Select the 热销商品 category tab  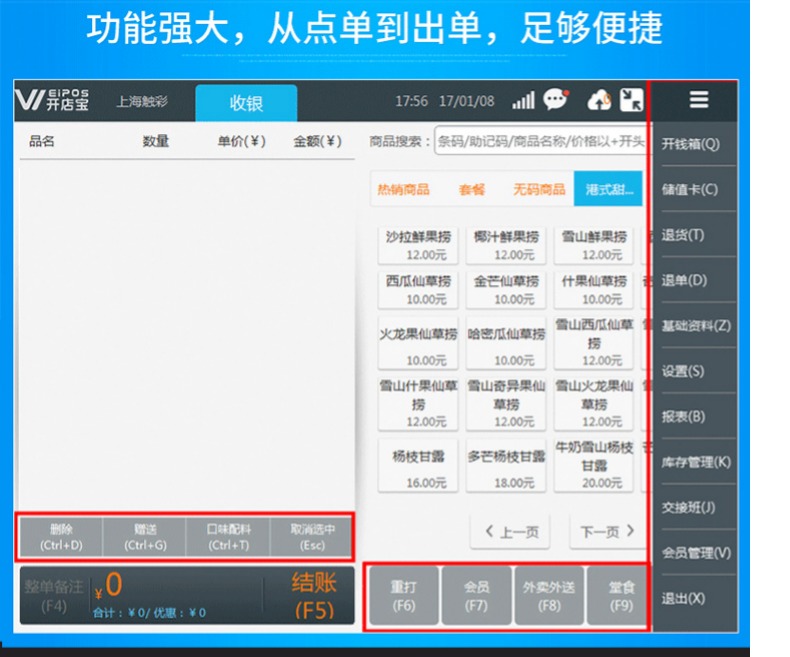click(404, 189)
